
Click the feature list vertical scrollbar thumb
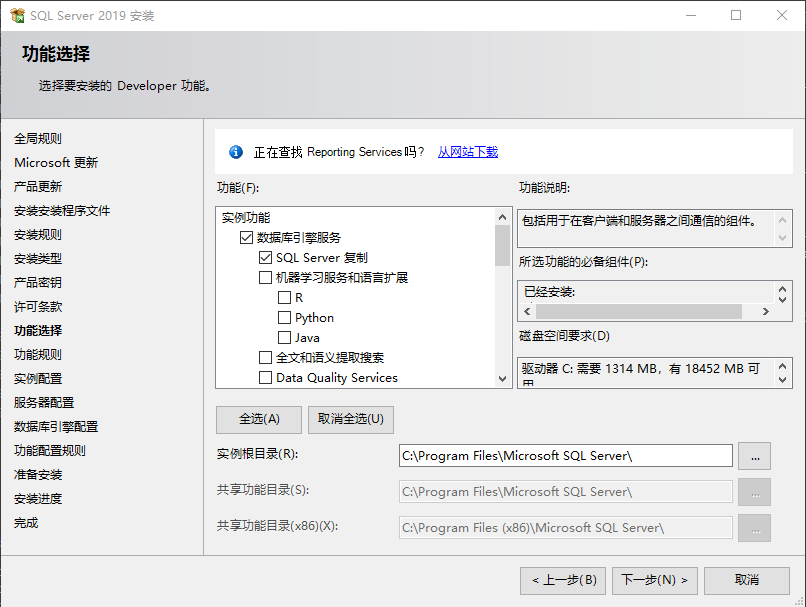[x=502, y=246]
